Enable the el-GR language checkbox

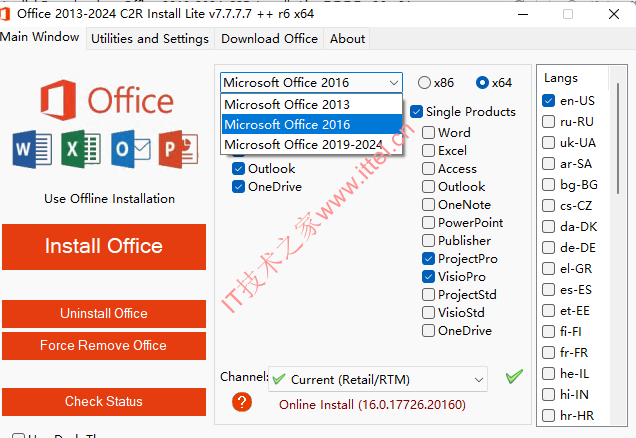click(x=548, y=268)
